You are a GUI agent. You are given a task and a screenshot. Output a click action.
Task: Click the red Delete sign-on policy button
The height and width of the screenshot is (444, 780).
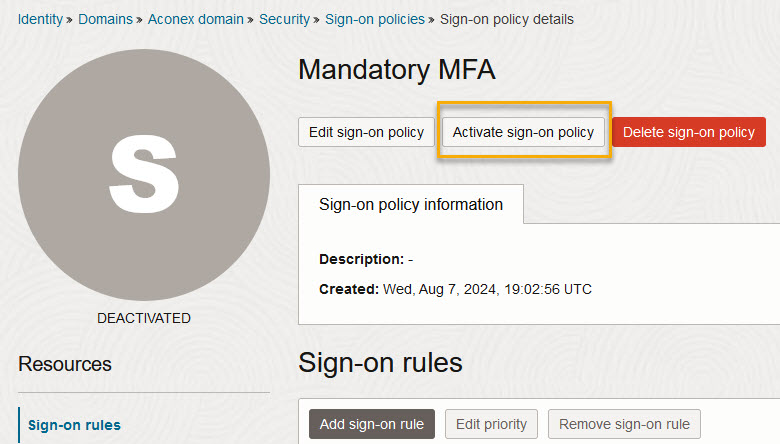pyautogui.click(x=689, y=132)
